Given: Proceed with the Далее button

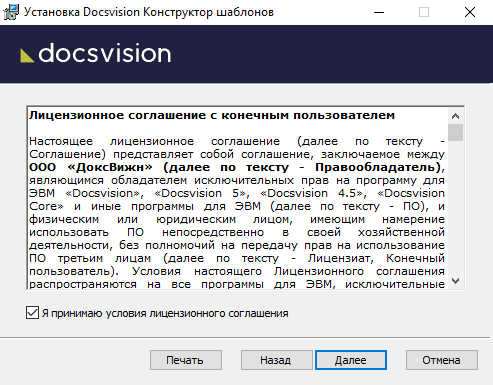Looking at the screenshot, I should pyautogui.click(x=351, y=360).
